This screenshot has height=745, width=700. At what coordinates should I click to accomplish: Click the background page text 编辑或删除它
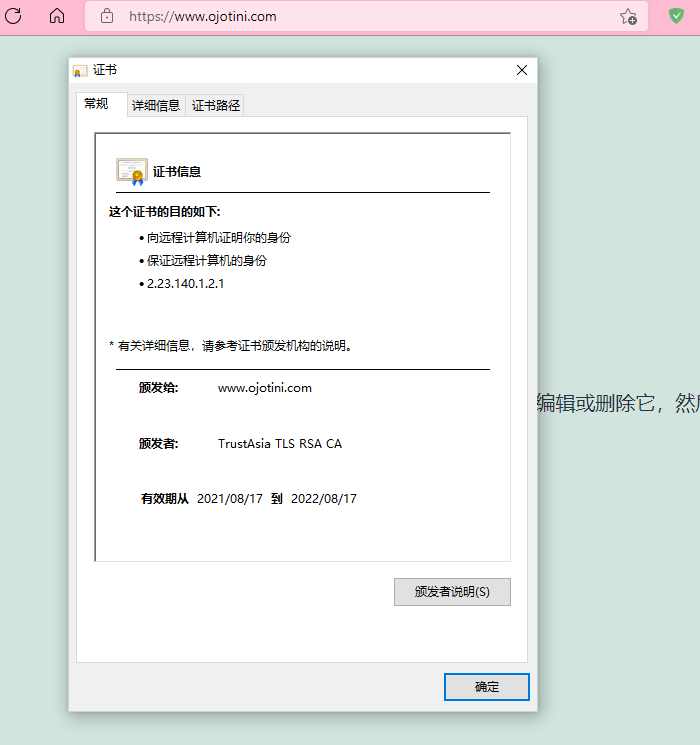pos(596,404)
